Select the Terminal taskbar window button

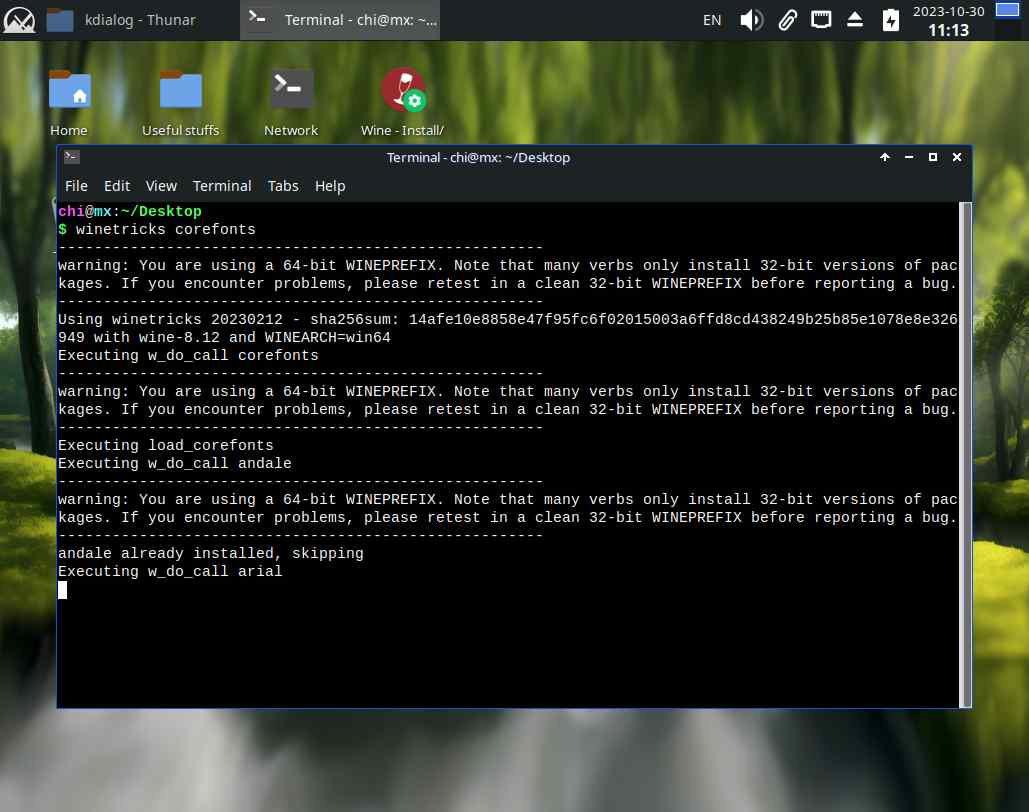(340, 20)
